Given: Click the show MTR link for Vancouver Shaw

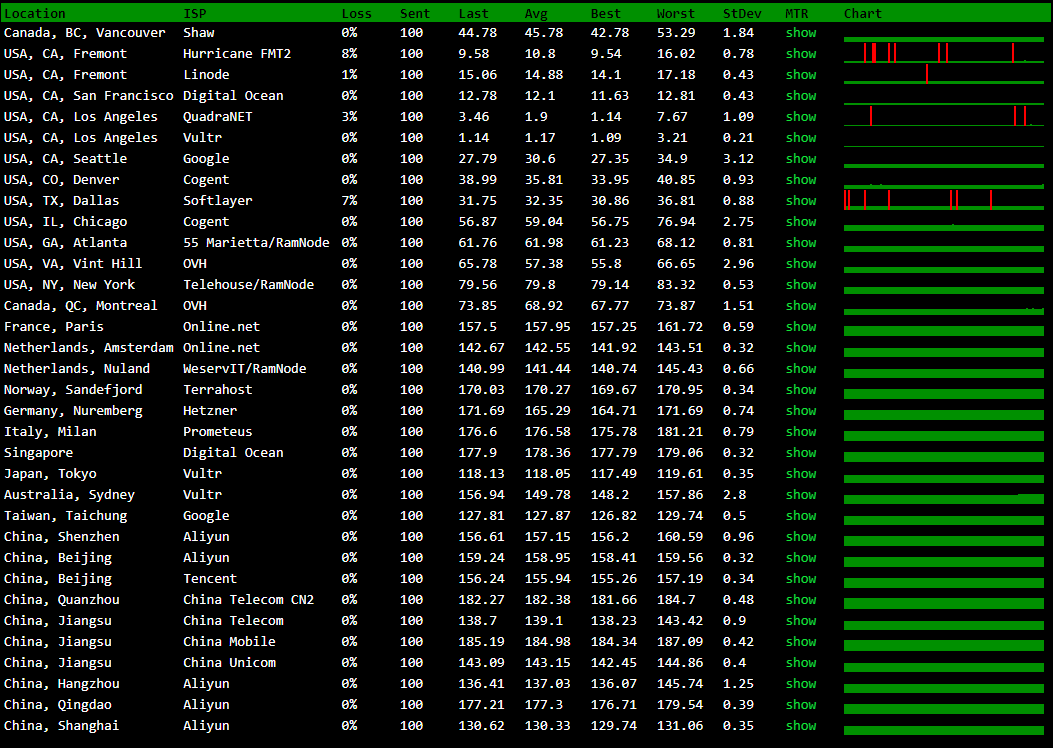Looking at the screenshot, I should pos(800,33).
